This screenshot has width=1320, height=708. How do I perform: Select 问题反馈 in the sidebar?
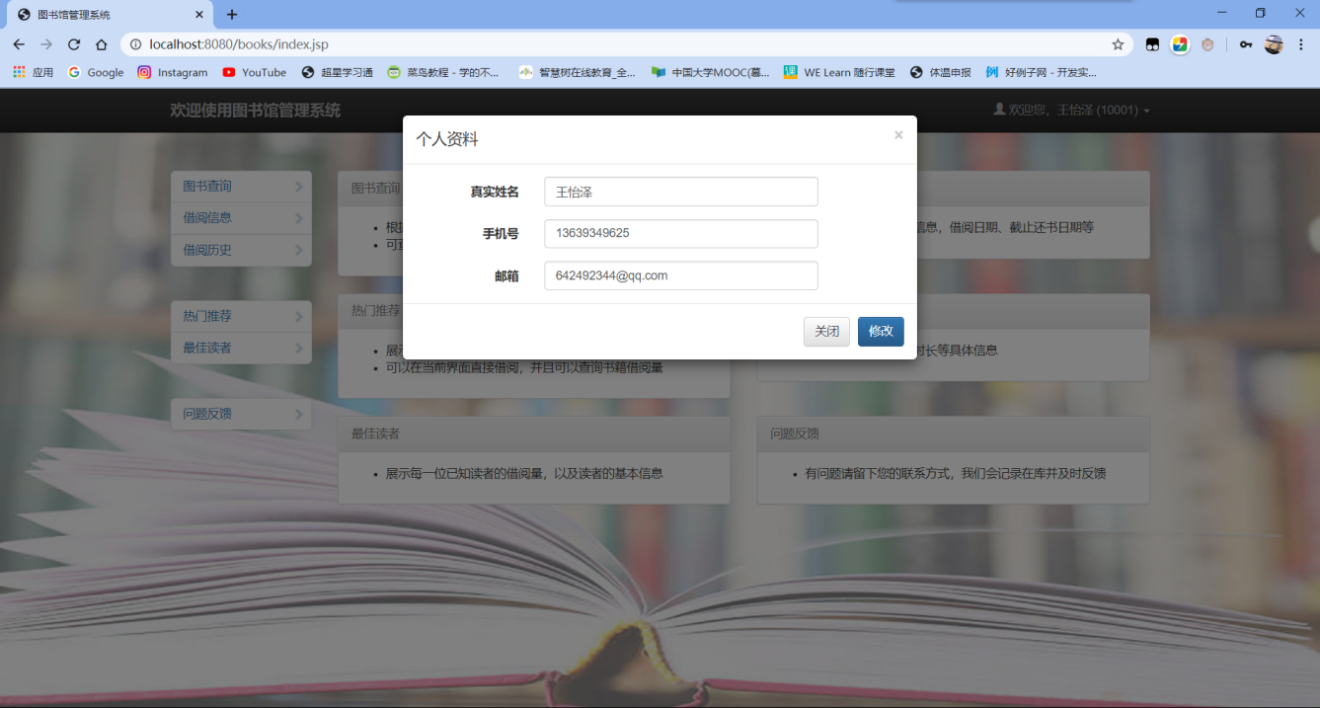[x=241, y=414]
